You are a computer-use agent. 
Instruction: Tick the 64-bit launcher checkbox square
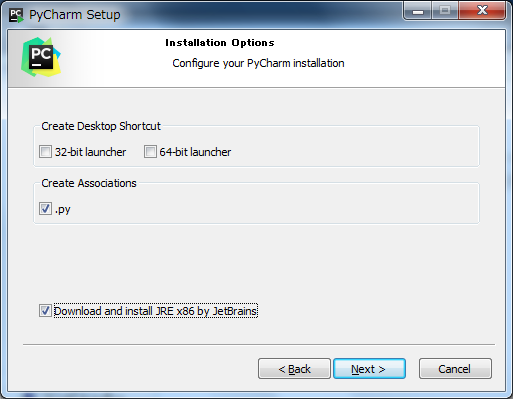[x=150, y=152]
